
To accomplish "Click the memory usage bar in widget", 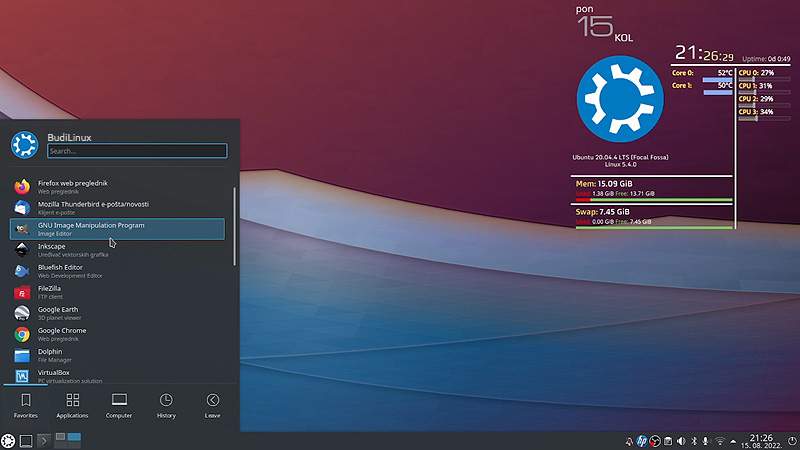I will tap(654, 200).
